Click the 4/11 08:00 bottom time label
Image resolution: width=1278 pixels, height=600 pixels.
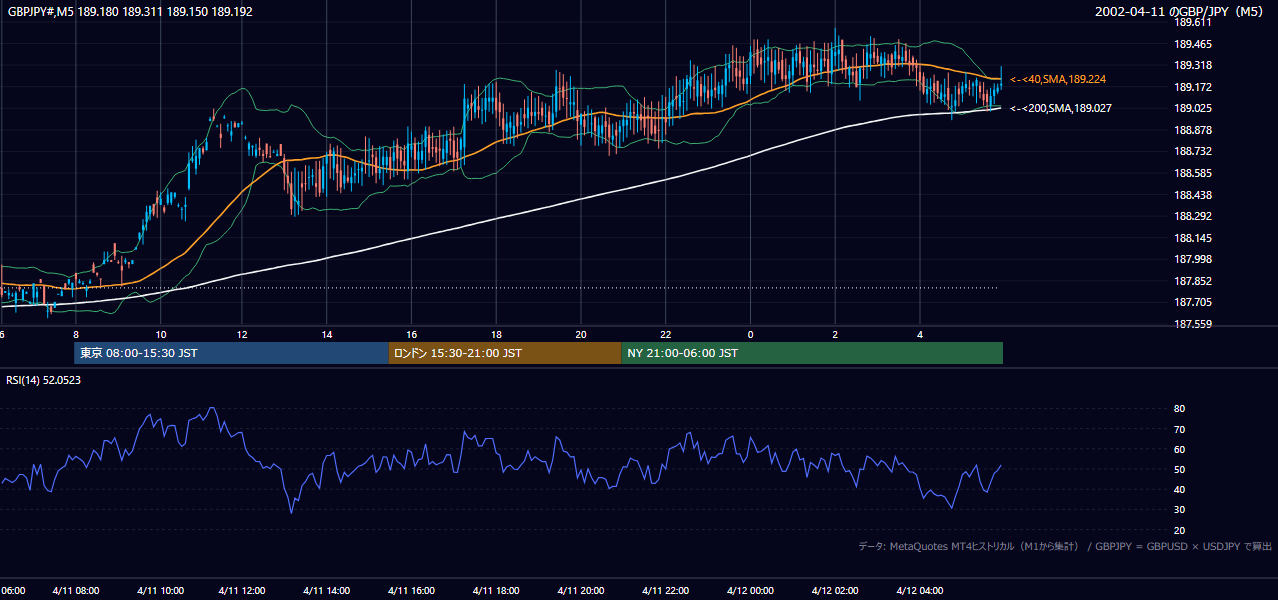75,591
